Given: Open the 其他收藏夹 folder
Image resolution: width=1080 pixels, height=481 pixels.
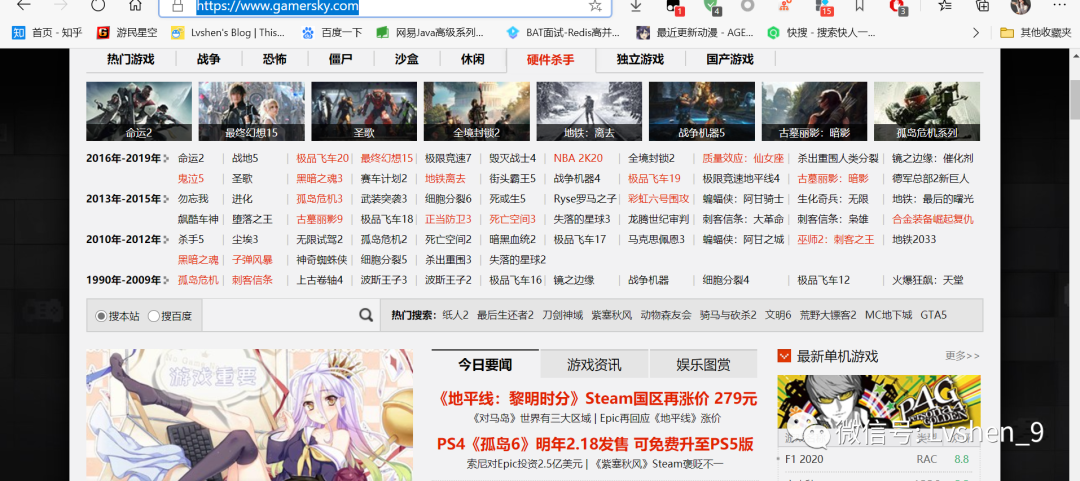Looking at the screenshot, I should click(x=1036, y=32).
